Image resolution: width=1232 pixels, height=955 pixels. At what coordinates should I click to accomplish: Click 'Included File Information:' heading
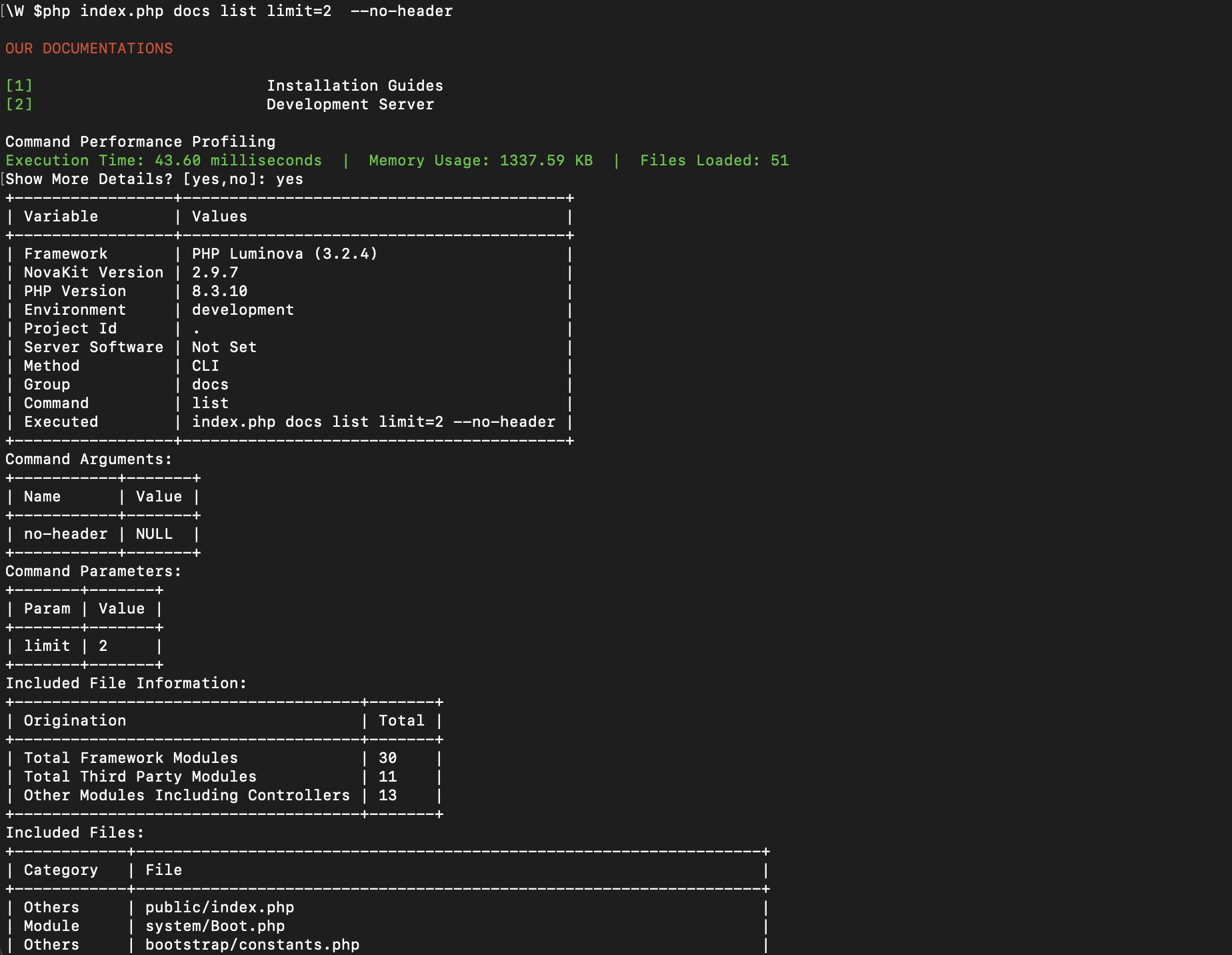click(126, 684)
